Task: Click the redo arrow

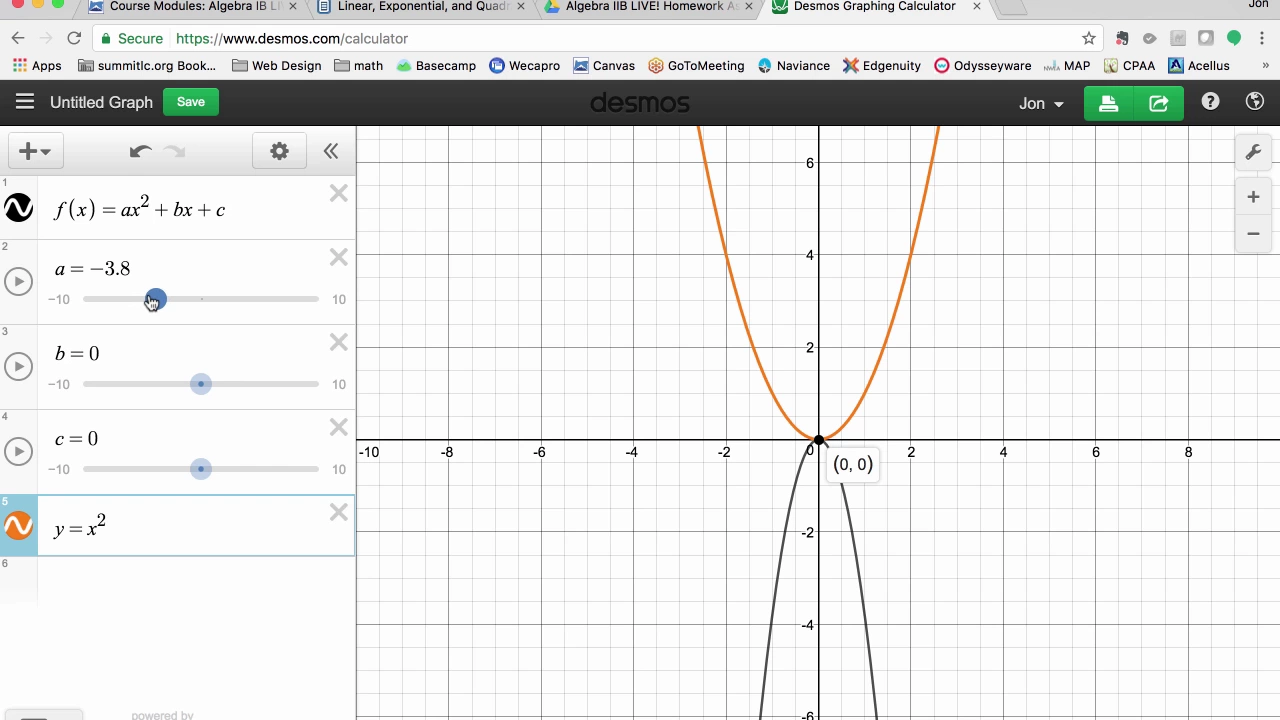Action: pos(175,151)
